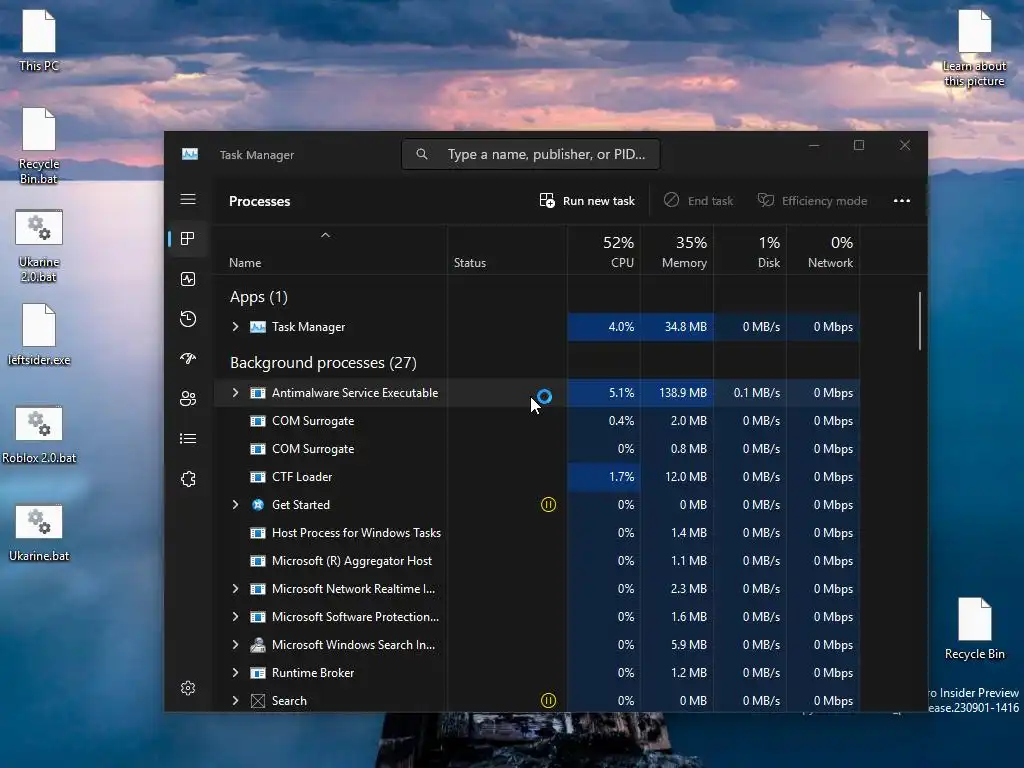Image resolution: width=1024 pixels, height=768 pixels.
Task: Select the Ukarine.bat desktop file
Action: pyautogui.click(x=39, y=533)
